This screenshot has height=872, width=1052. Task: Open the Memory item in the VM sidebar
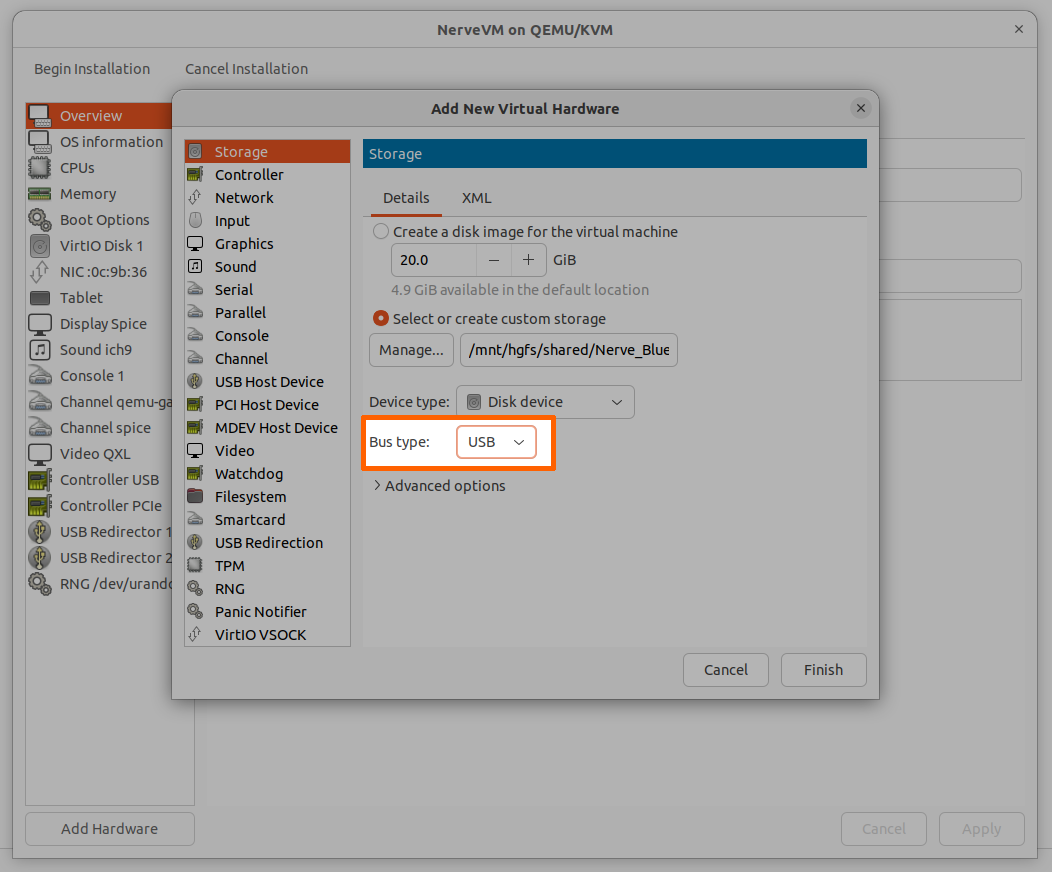[88, 194]
